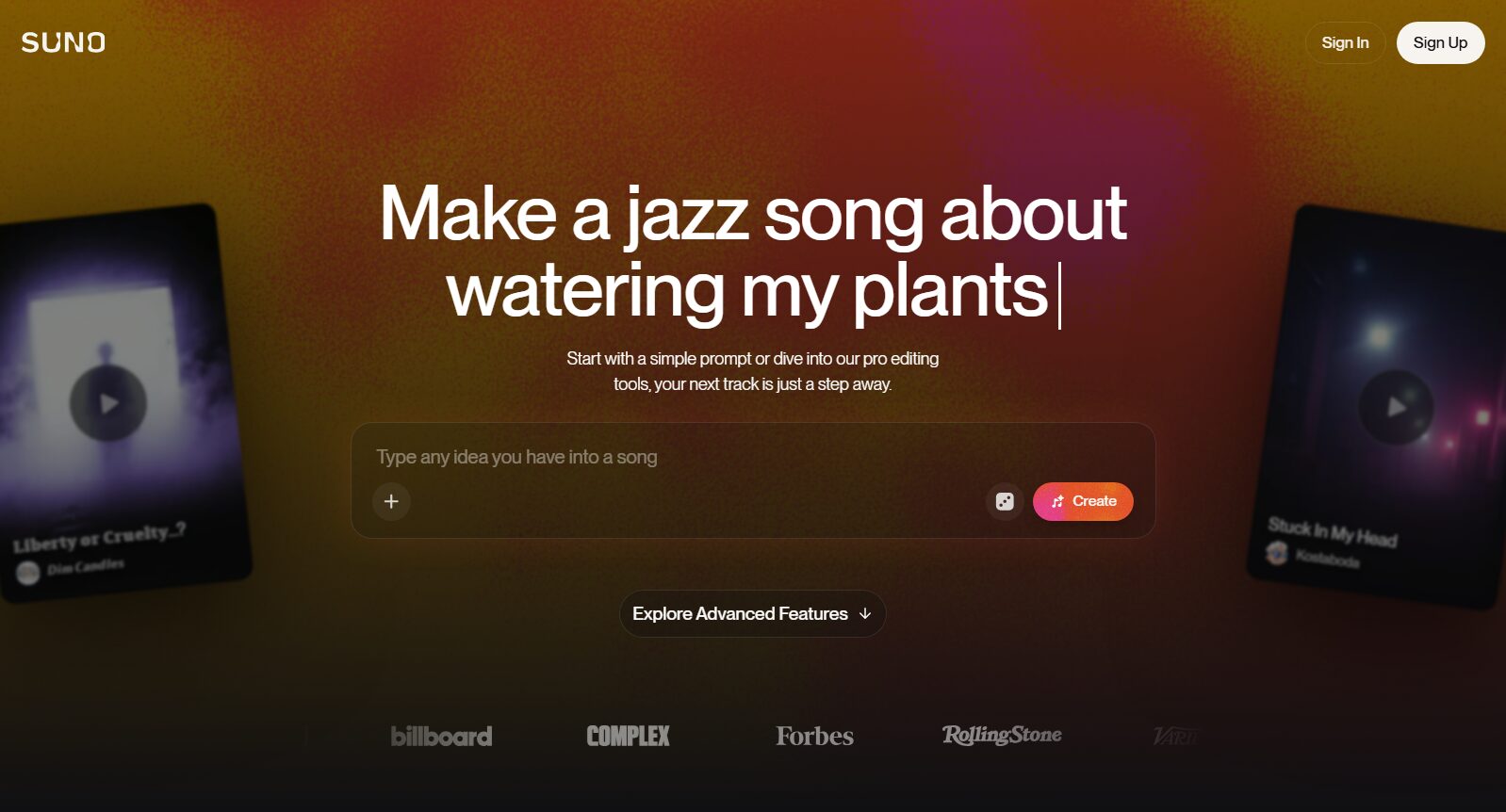
Task: Click the dice random prompt icon
Action: click(x=1005, y=501)
